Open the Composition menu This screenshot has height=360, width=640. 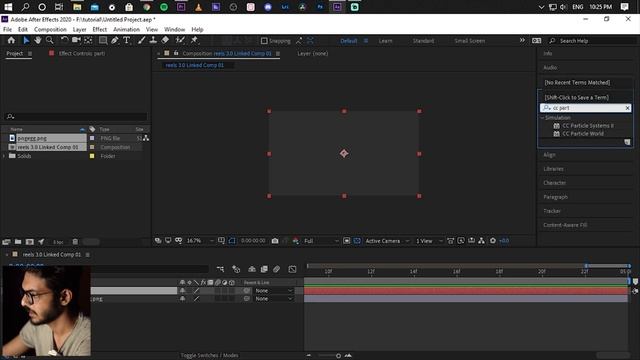pyautogui.click(x=50, y=29)
